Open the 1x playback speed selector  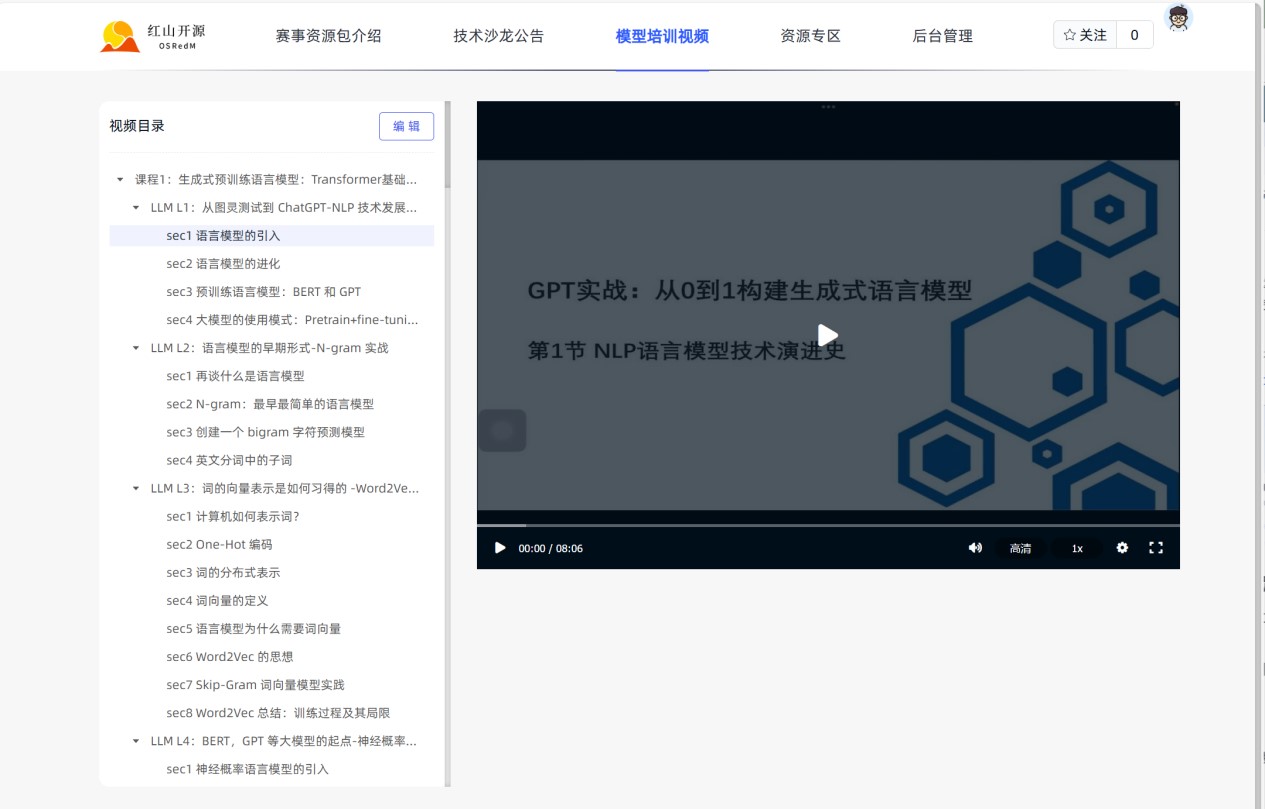coord(1077,548)
